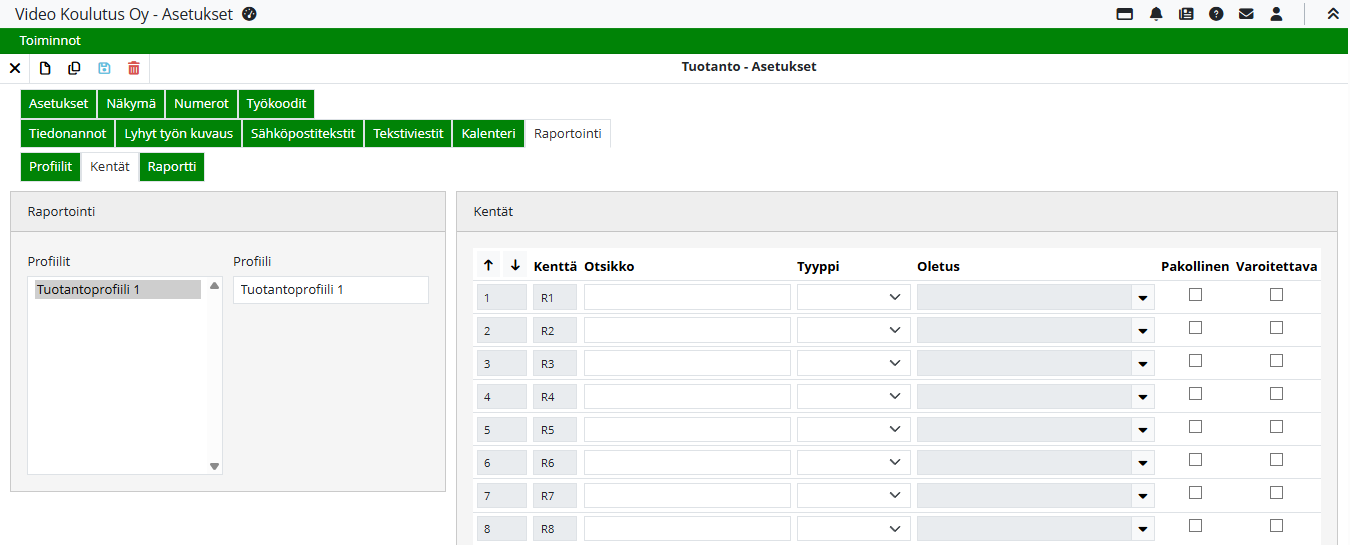Image resolution: width=1350 pixels, height=545 pixels.
Task: Click the copy/duplicate icon in toolbar
Action: click(x=74, y=68)
